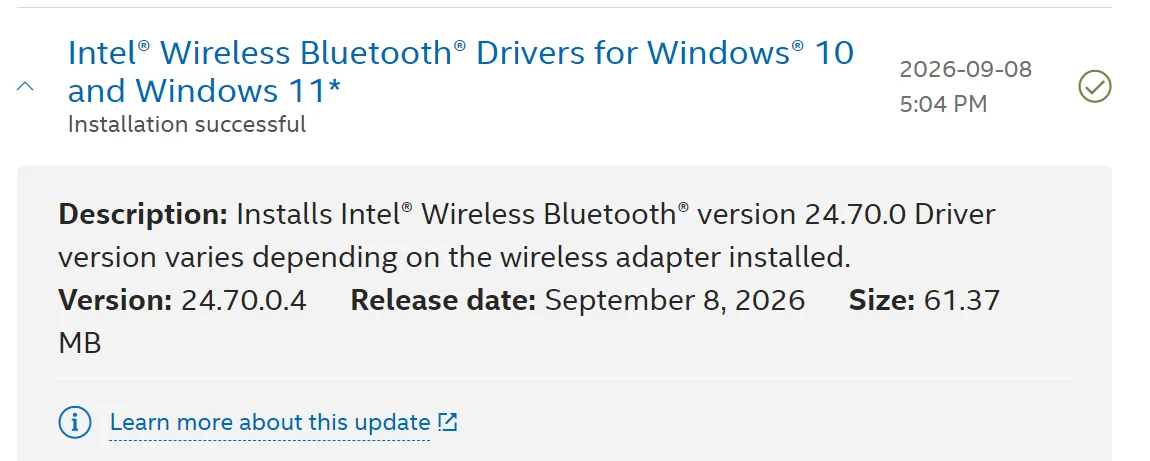Click the bold Size label

[x=882, y=300]
